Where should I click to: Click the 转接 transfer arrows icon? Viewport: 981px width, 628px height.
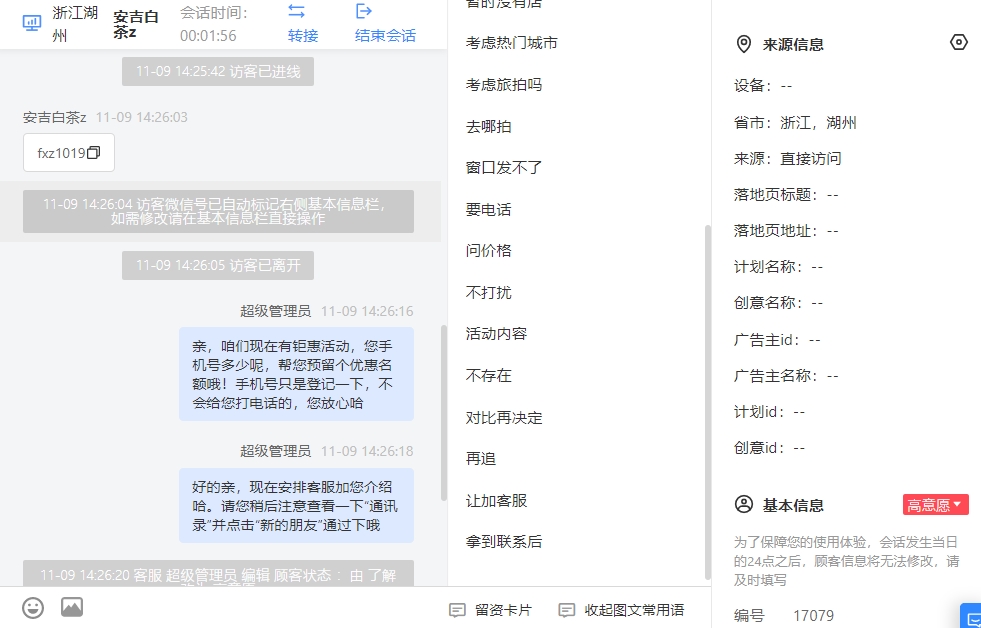point(297,11)
